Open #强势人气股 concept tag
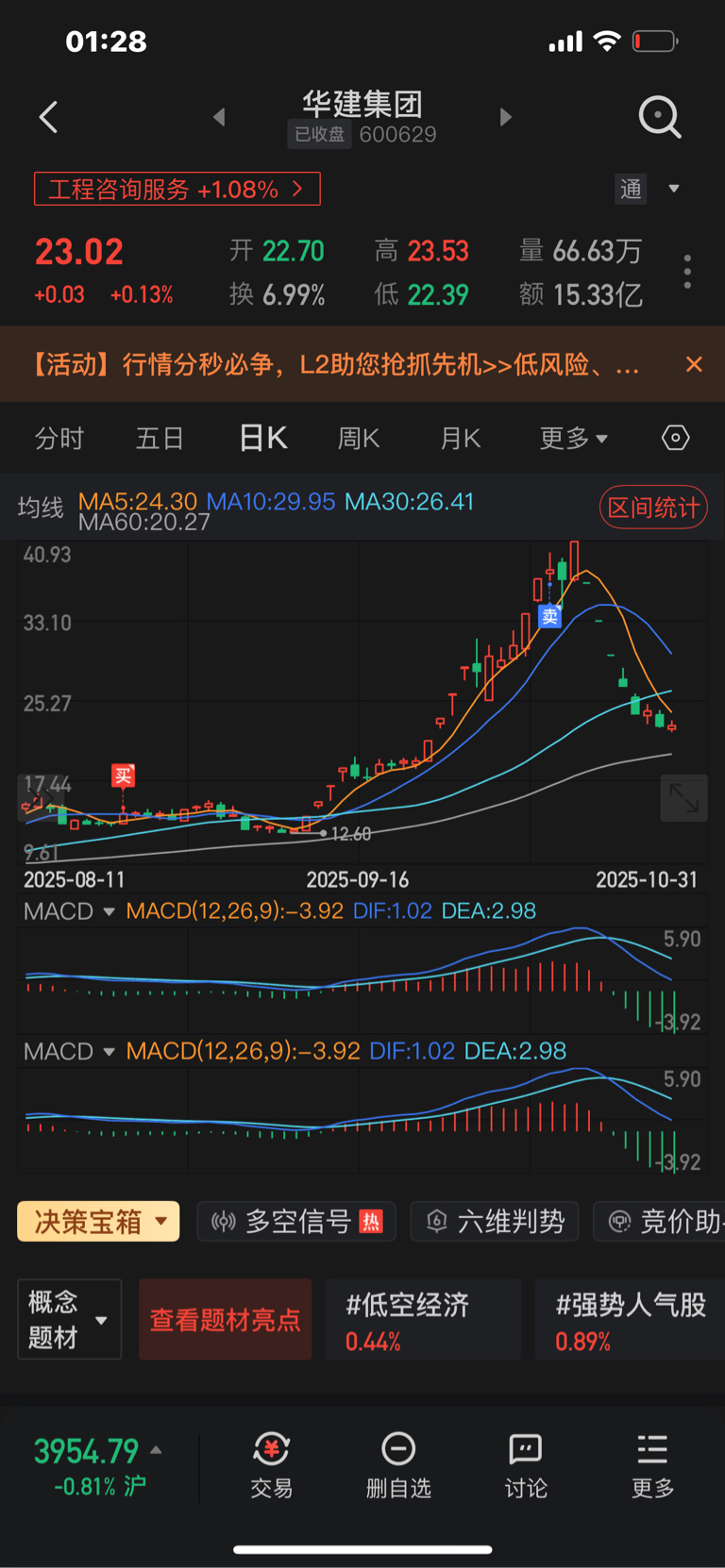 630,1319
